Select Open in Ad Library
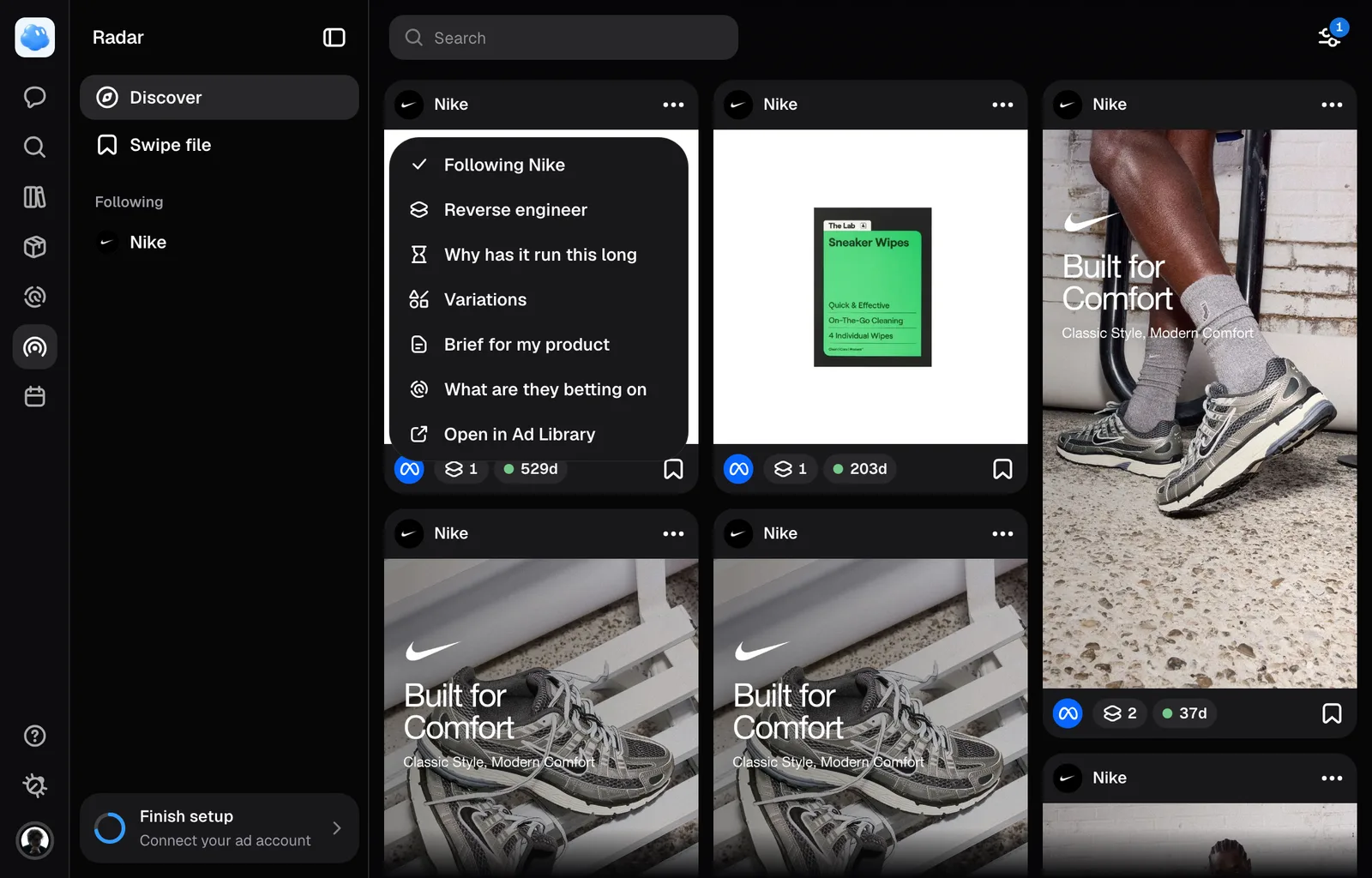The width and height of the screenshot is (1372, 878). (x=539, y=434)
